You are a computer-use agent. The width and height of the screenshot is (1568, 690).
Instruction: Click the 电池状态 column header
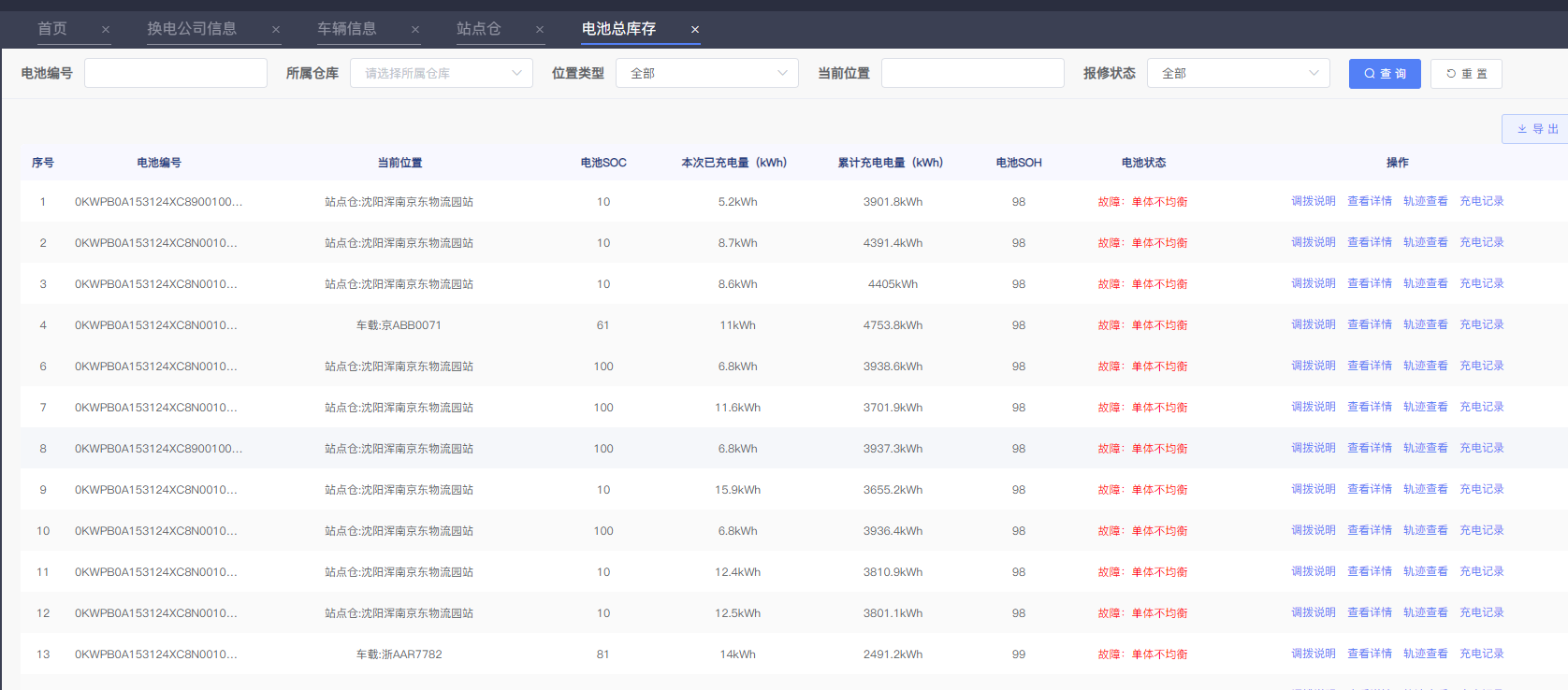coord(1143,163)
